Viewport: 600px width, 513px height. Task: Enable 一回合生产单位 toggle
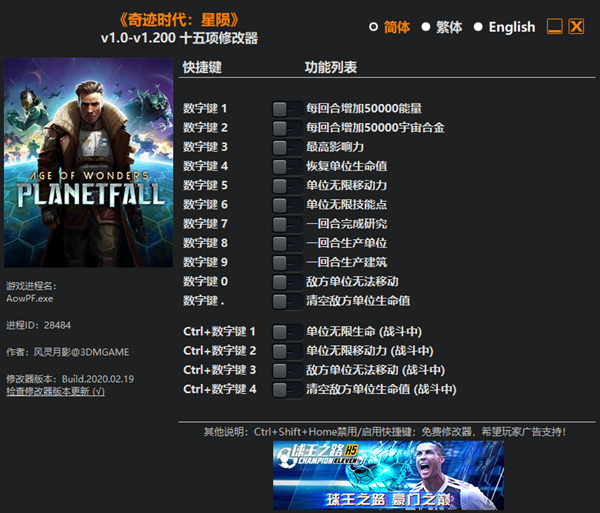point(287,243)
